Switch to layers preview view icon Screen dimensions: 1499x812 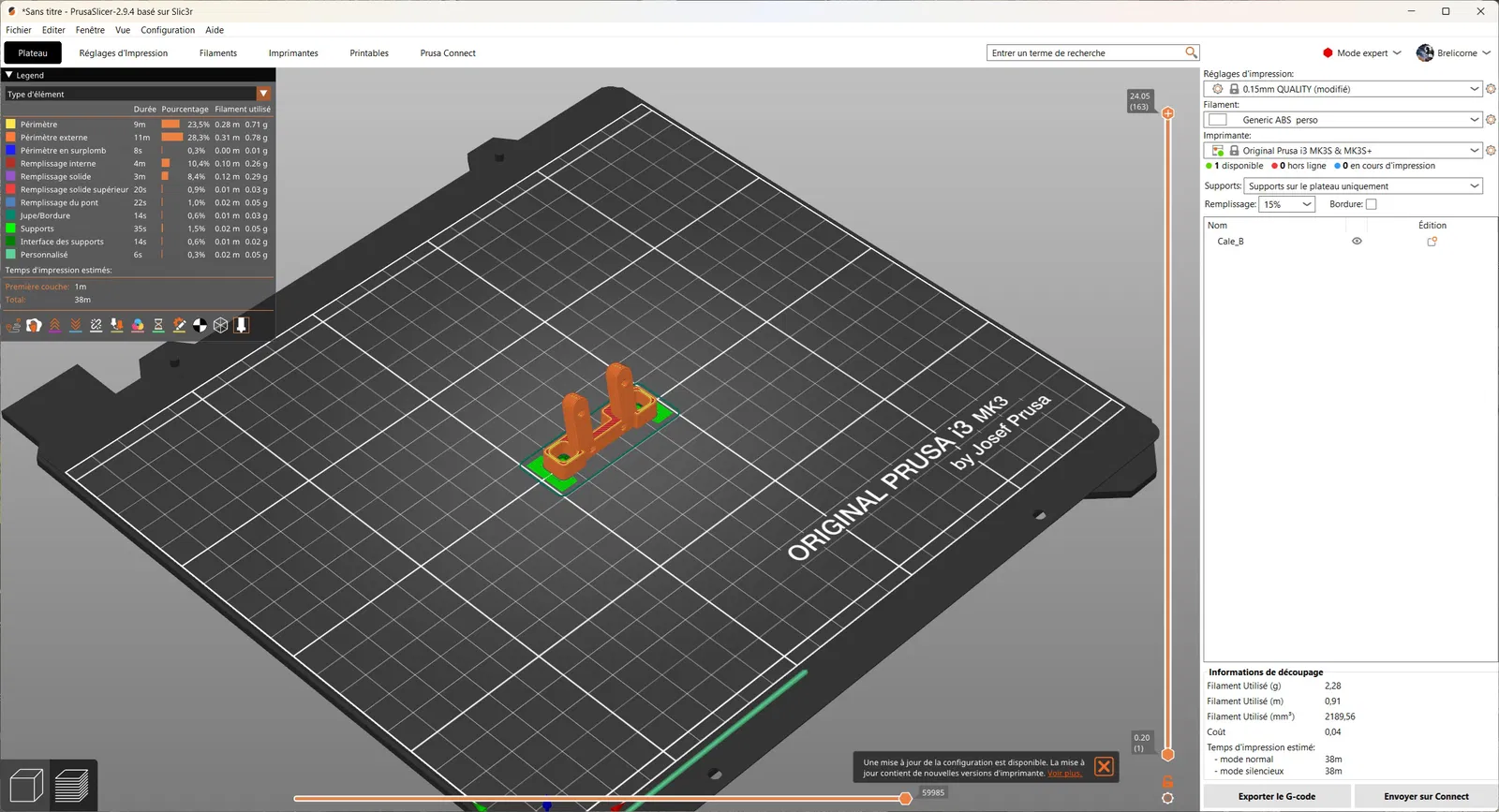(72, 785)
